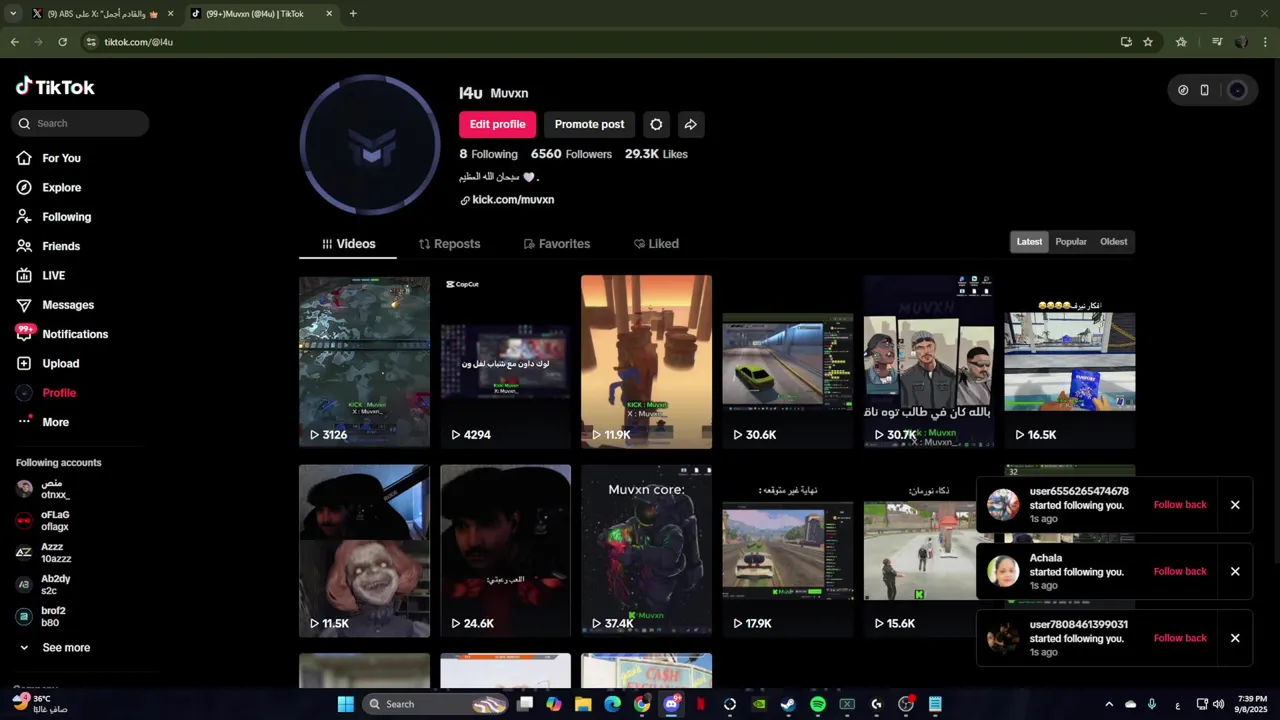This screenshot has width=1280, height=720.
Task: Open the video with 3126 views
Action: (364, 362)
